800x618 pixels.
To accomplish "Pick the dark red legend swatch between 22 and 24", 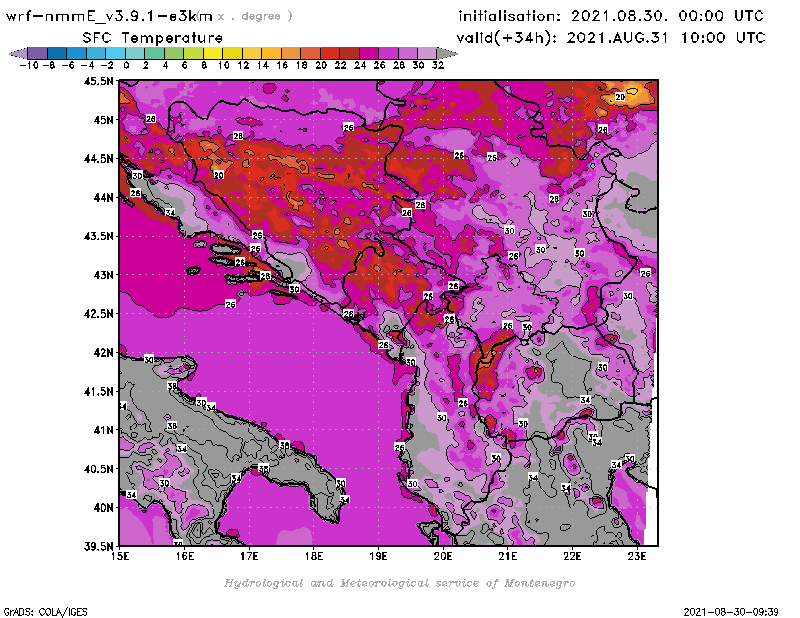I will (349, 53).
